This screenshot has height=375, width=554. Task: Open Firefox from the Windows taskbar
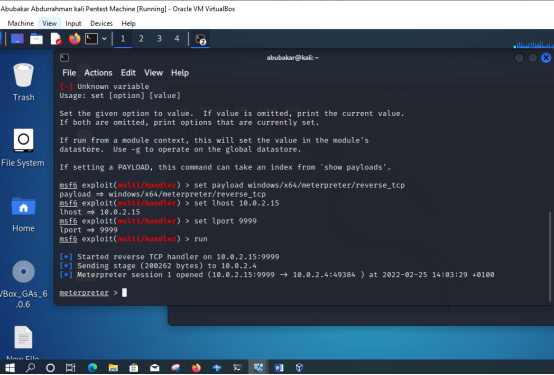[196, 368]
